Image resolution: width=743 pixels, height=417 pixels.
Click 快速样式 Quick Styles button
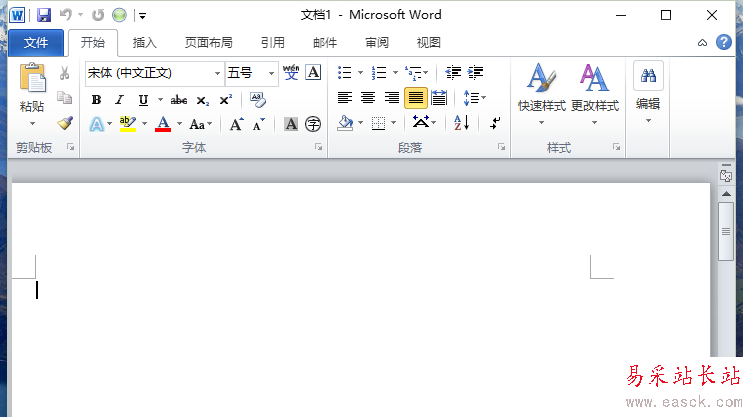tap(542, 93)
